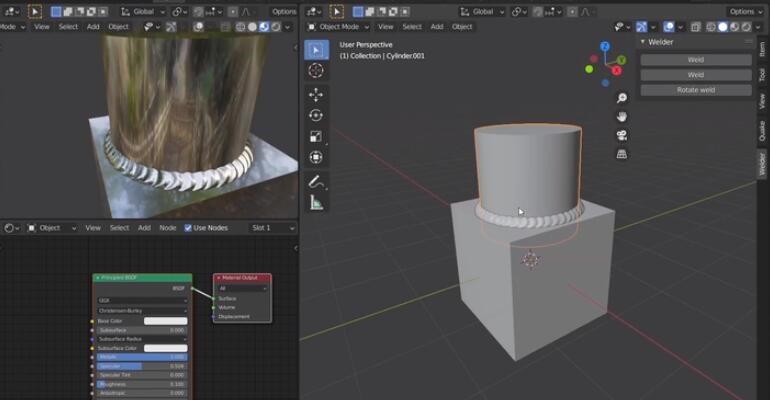
Task: Open object visibility filter in left viewport
Action: [151, 27]
